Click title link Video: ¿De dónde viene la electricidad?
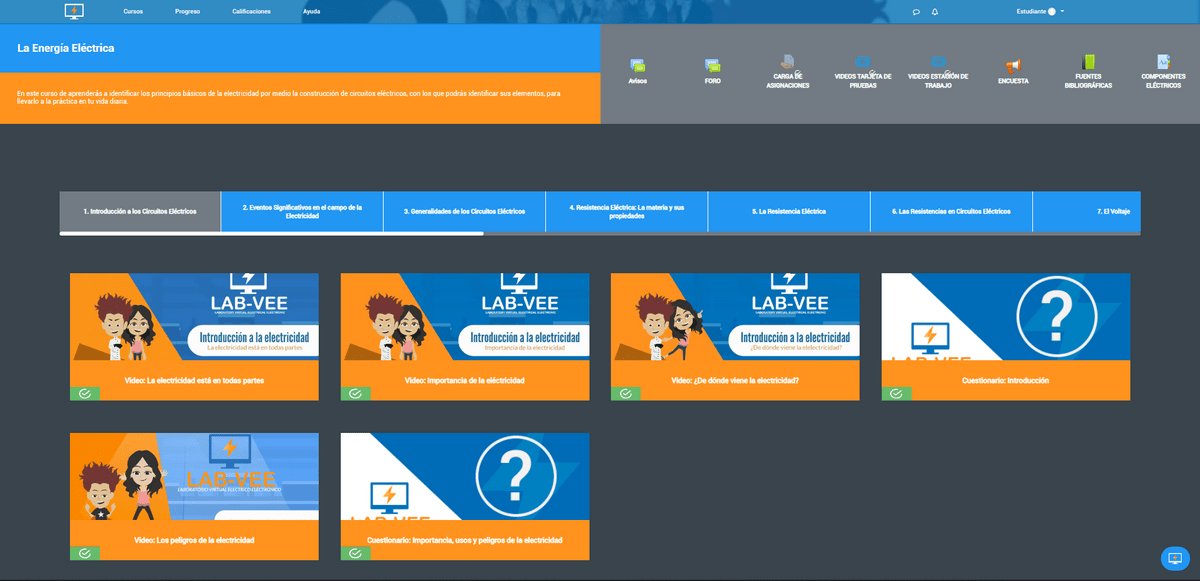This screenshot has width=1200, height=581. tap(735, 381)
